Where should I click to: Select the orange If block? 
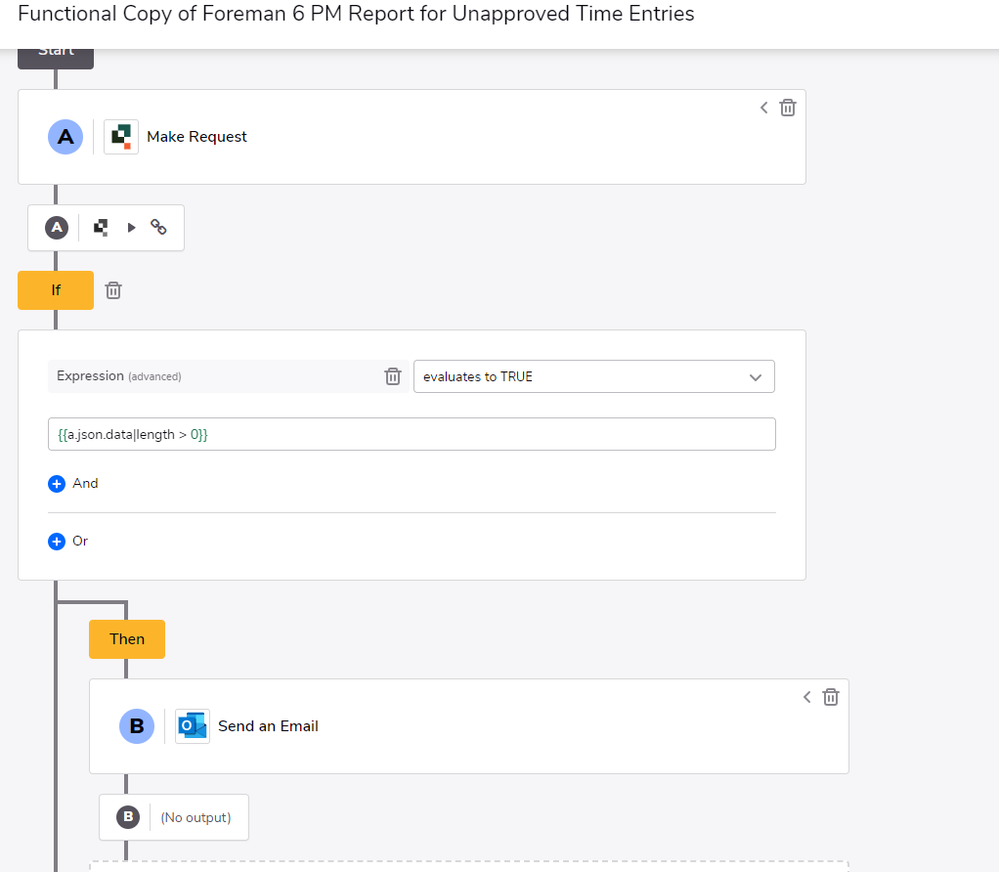pos(55,290)
